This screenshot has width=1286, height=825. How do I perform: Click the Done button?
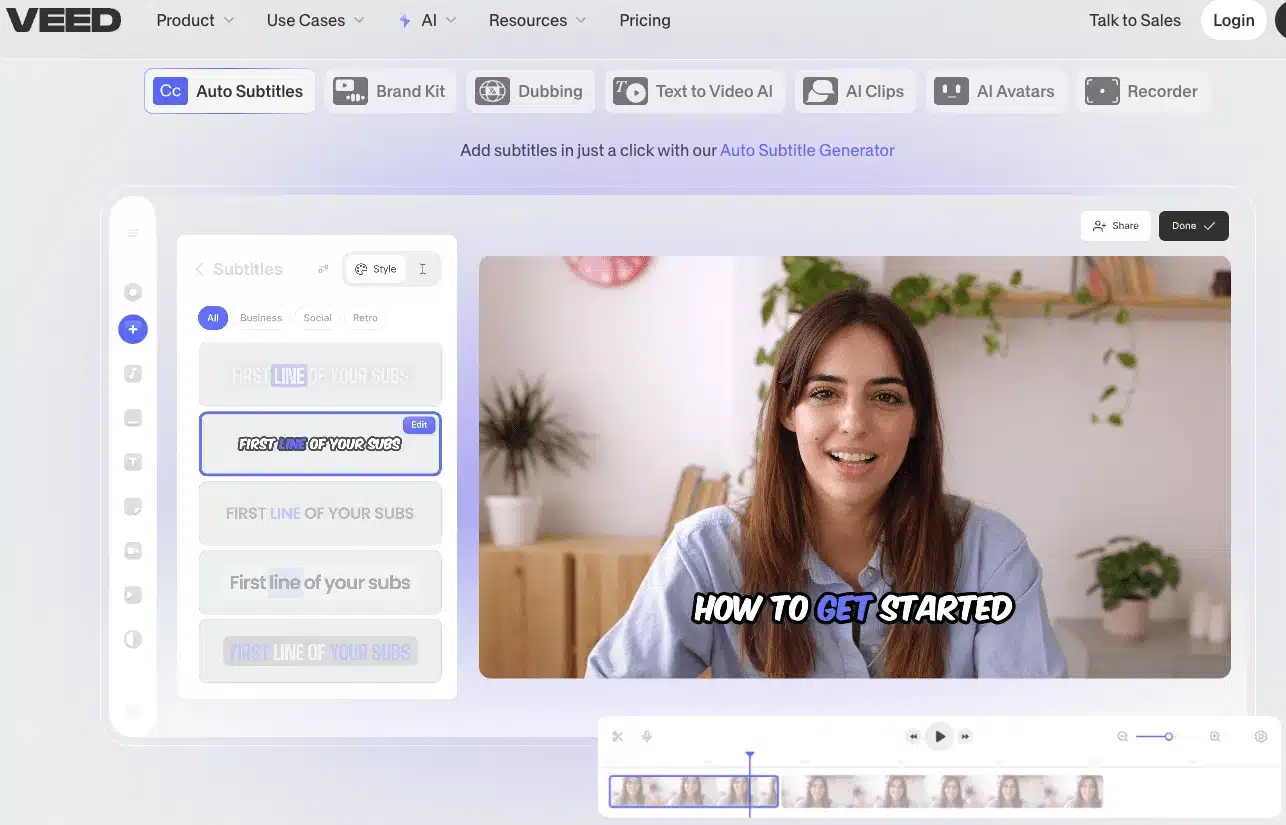coord(1193,226)
